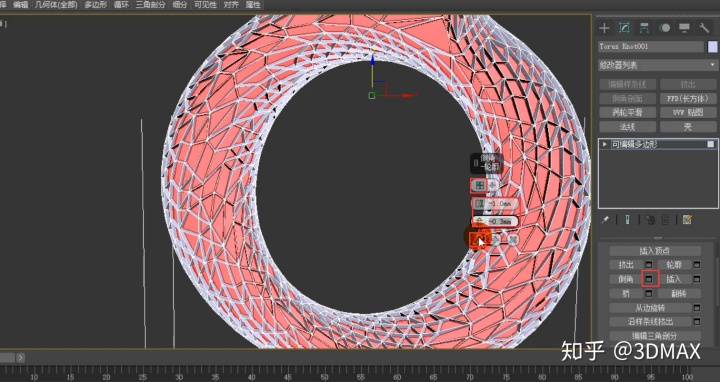The image size is (720, 382).
Task: Switch to the Modify panel tab
Action: pos(624,28)
